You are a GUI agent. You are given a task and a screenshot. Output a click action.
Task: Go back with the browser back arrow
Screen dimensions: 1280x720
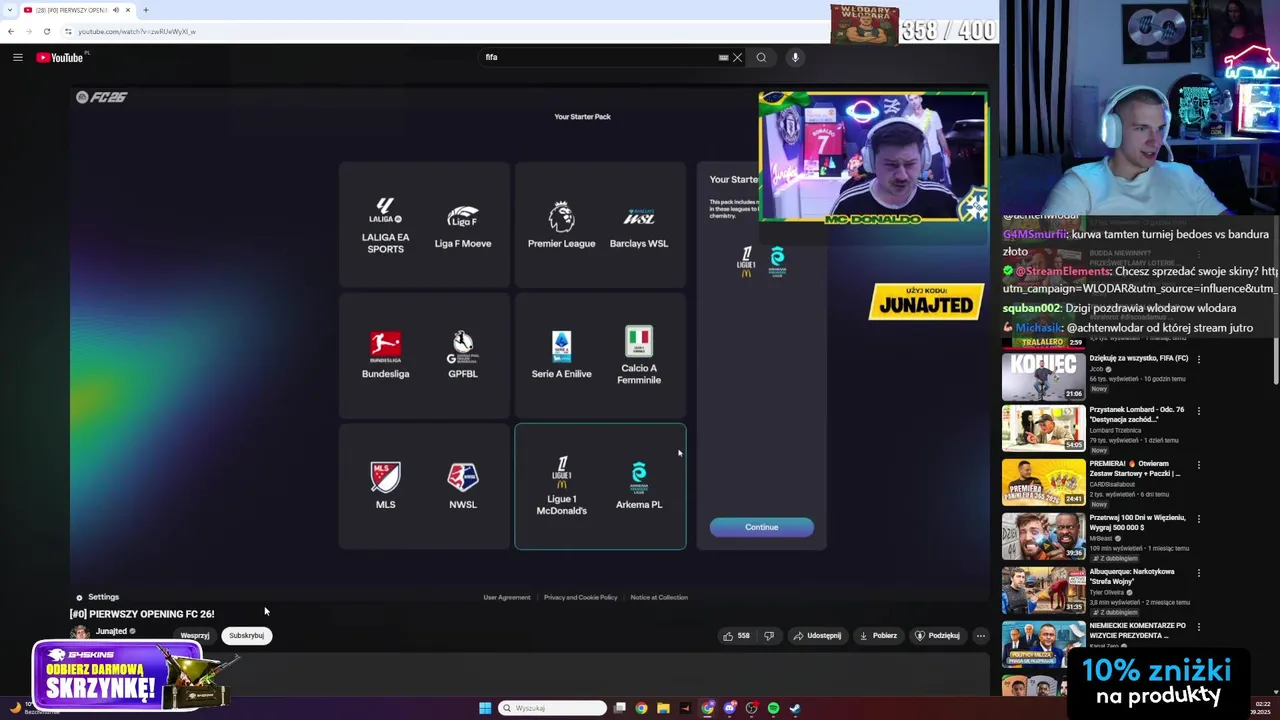tap(11, 31)
